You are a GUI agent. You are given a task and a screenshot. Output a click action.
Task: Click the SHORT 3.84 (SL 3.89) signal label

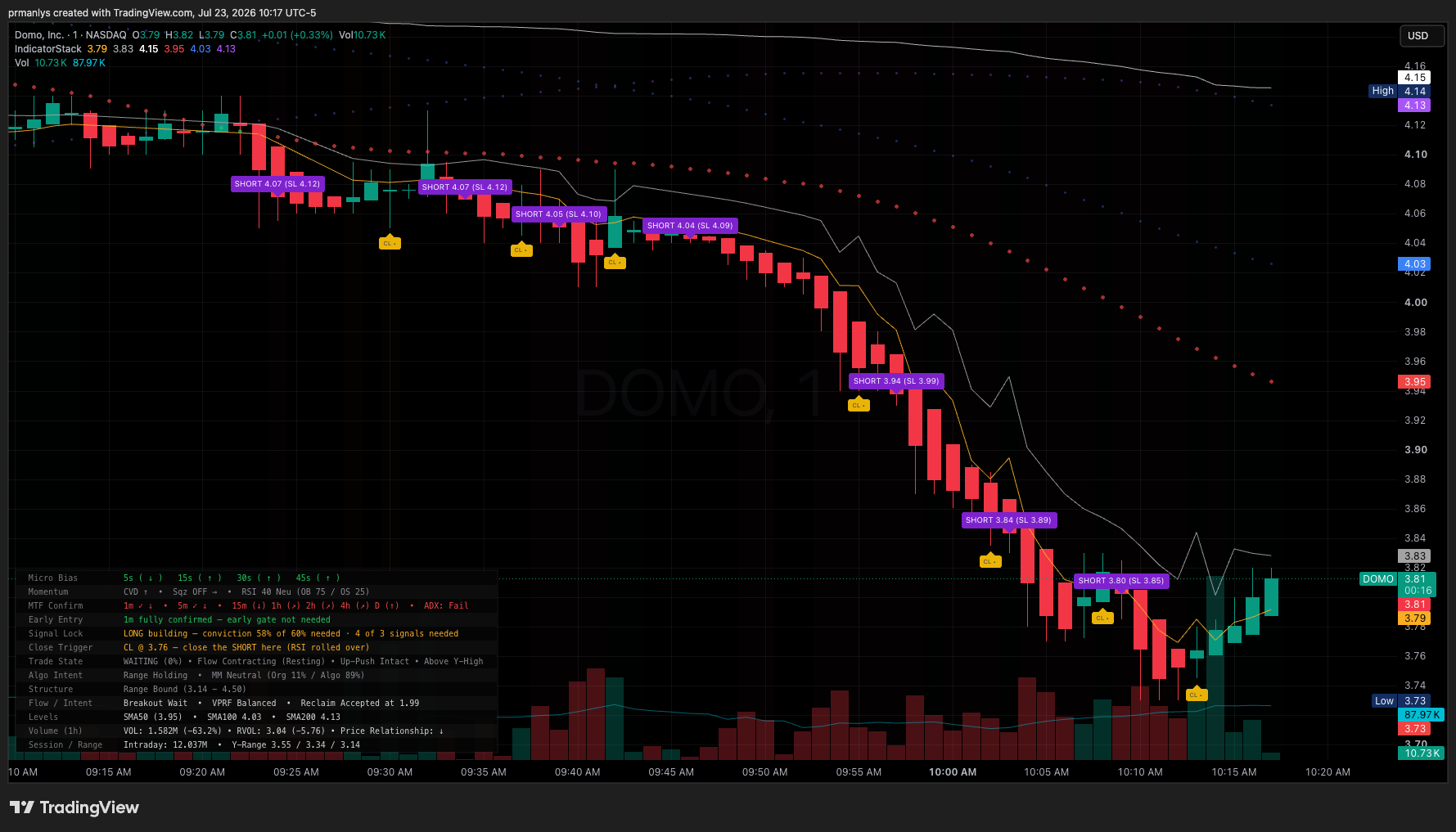pos(1008,520)
